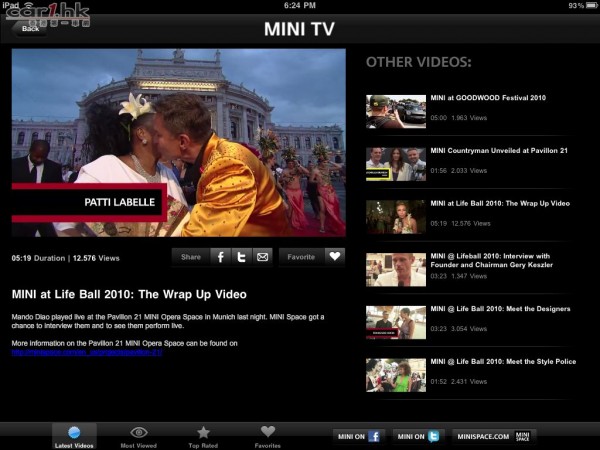Play the main Patti LaBelle video
Screen dimensions: 600x450
coord(179,142)
